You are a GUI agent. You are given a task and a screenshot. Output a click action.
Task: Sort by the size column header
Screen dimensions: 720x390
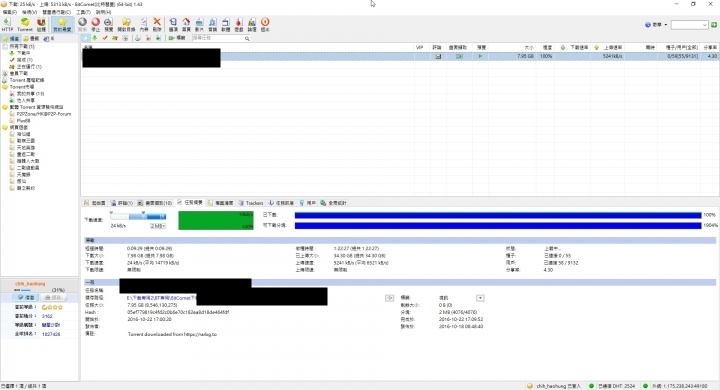coord(513,47)
